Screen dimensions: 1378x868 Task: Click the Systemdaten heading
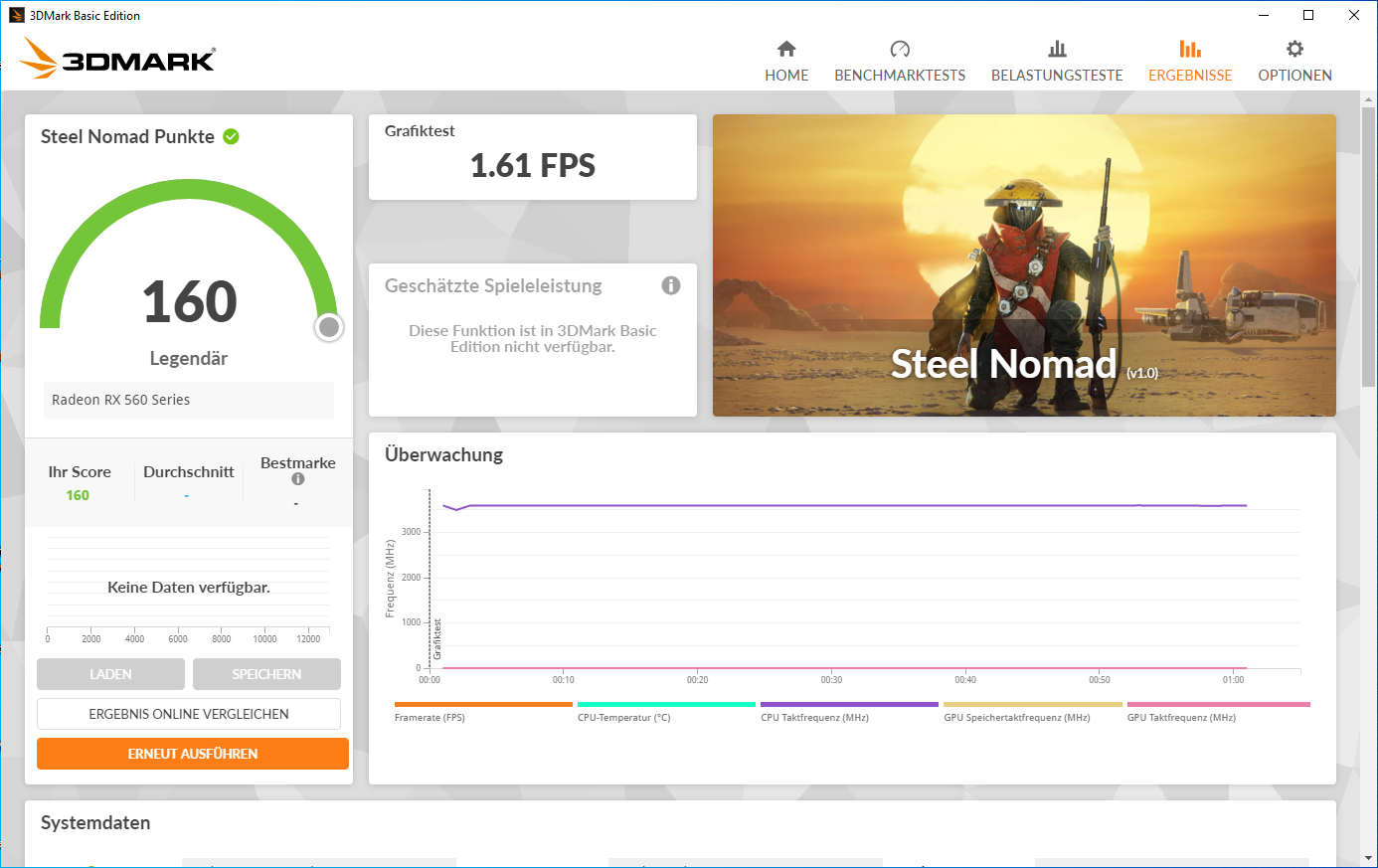coord(95,823)
